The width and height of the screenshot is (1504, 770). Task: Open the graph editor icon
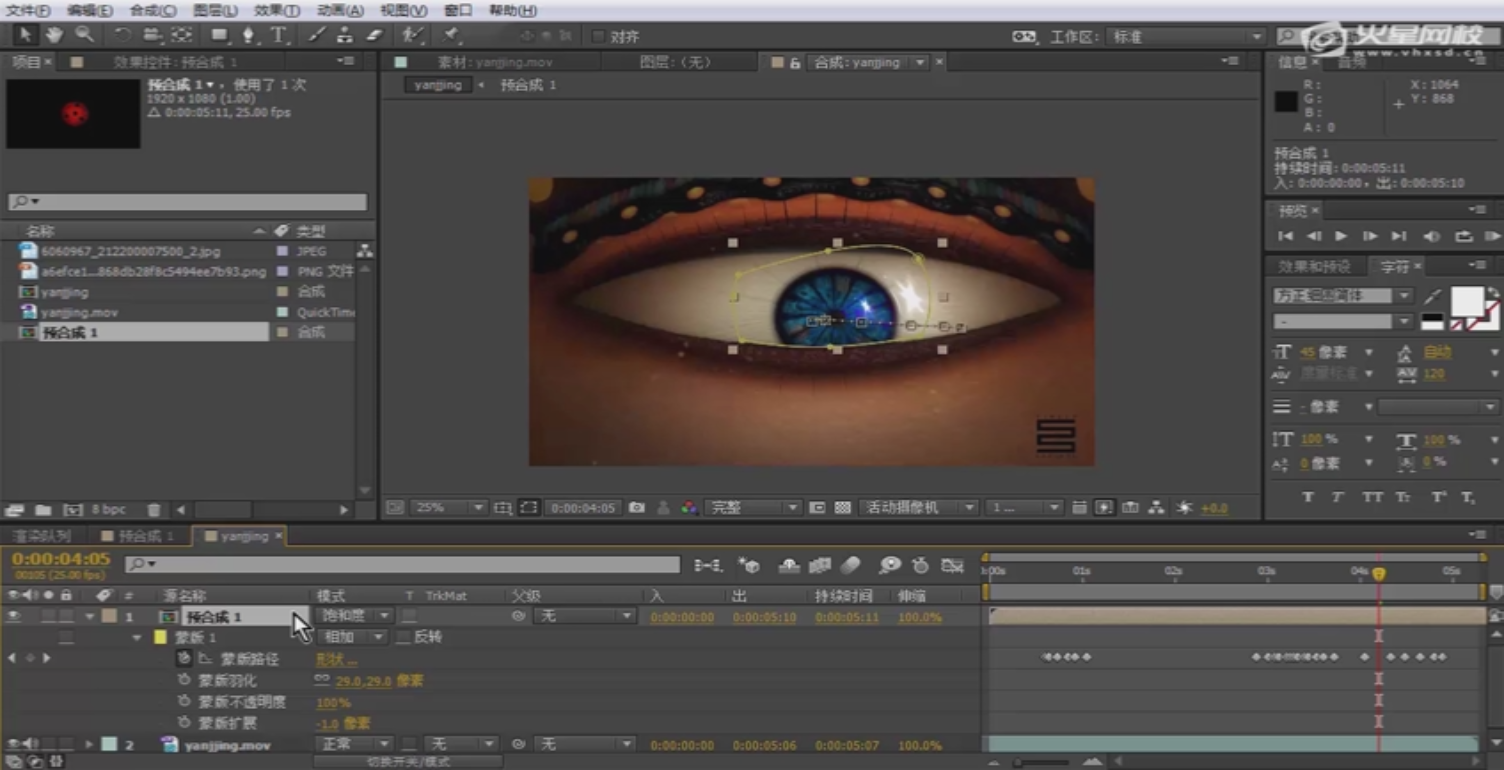[x=952, y=566]
